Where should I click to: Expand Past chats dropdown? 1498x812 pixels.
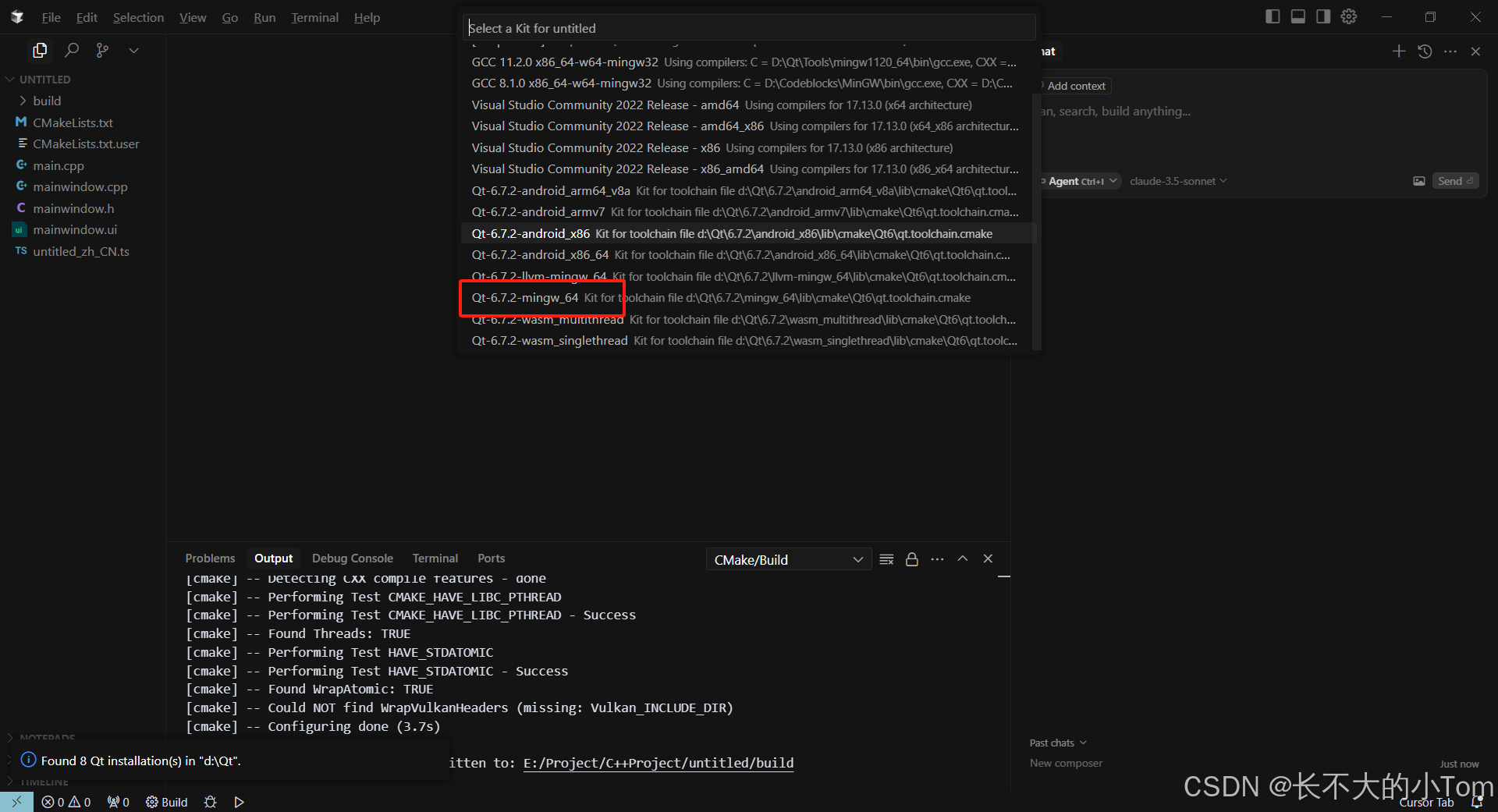[x=1058, y=743]
